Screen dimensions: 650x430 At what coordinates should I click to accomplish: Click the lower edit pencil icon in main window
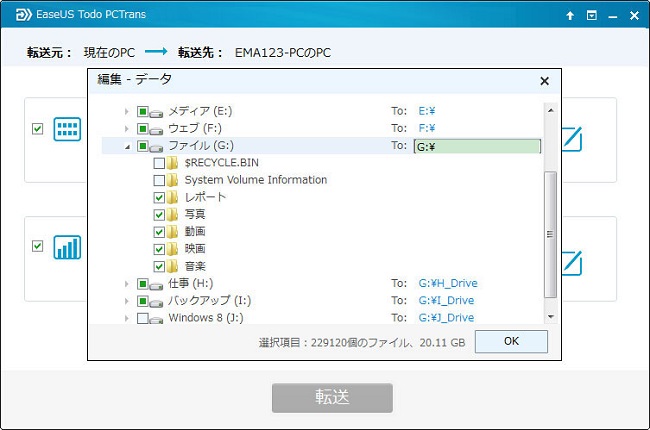[x=572, y=263]
